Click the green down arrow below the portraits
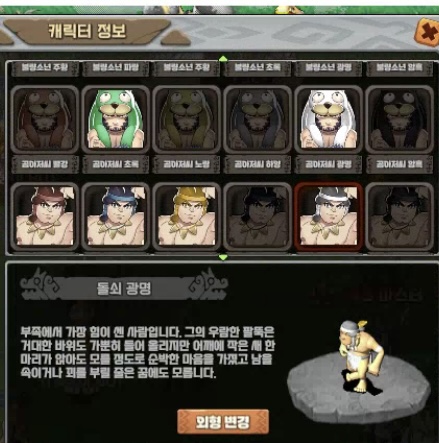 tap(223, 257)
